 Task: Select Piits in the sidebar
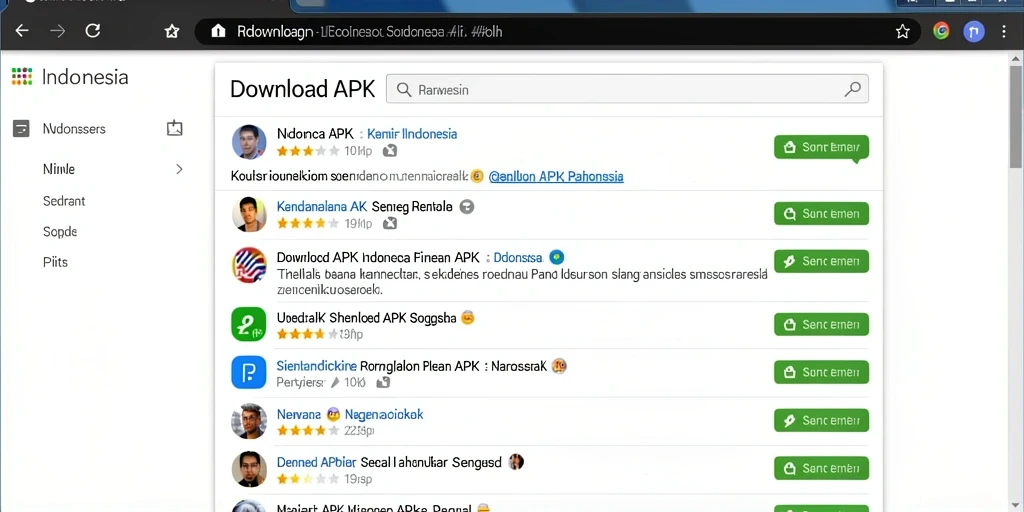point(56,262)
